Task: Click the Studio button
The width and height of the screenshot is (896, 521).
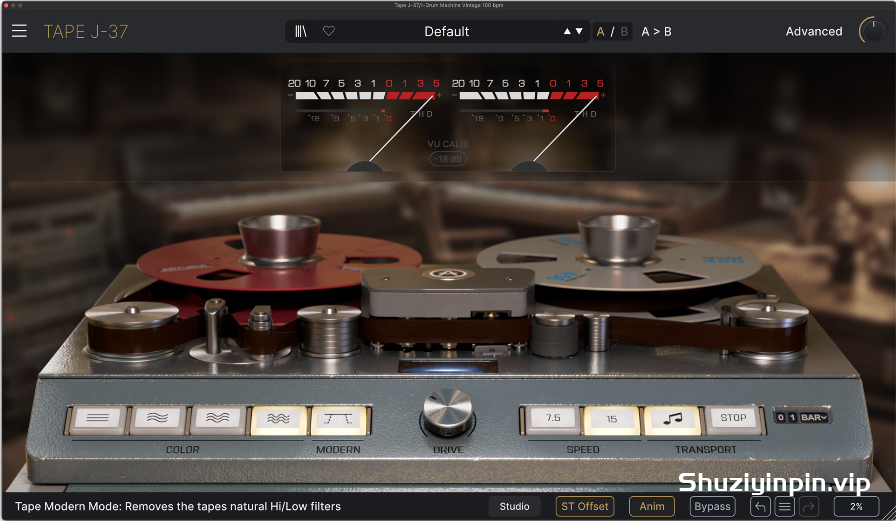Action: tap(514, 506)
